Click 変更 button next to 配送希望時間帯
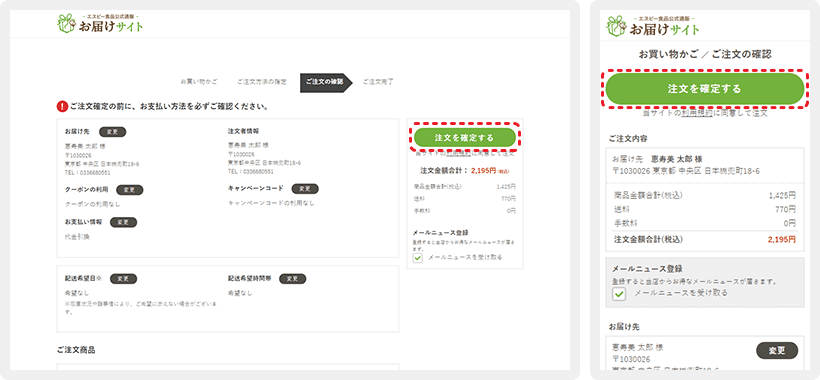820x380 pixels. (x=292, y=279)
